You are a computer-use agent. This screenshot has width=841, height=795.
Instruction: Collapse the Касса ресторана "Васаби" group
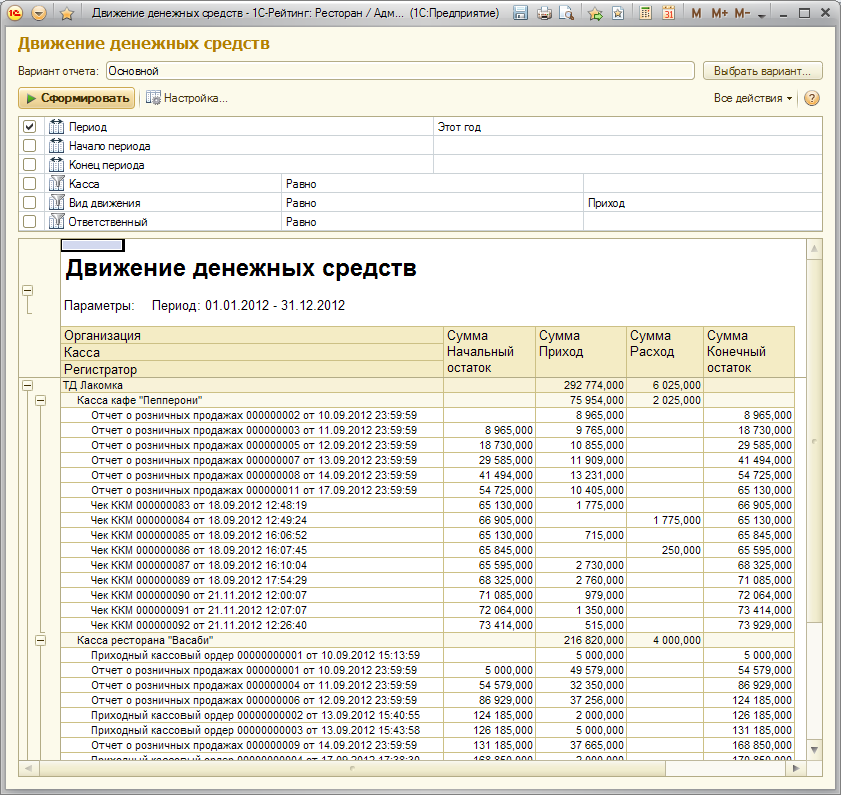pos(41,639)
